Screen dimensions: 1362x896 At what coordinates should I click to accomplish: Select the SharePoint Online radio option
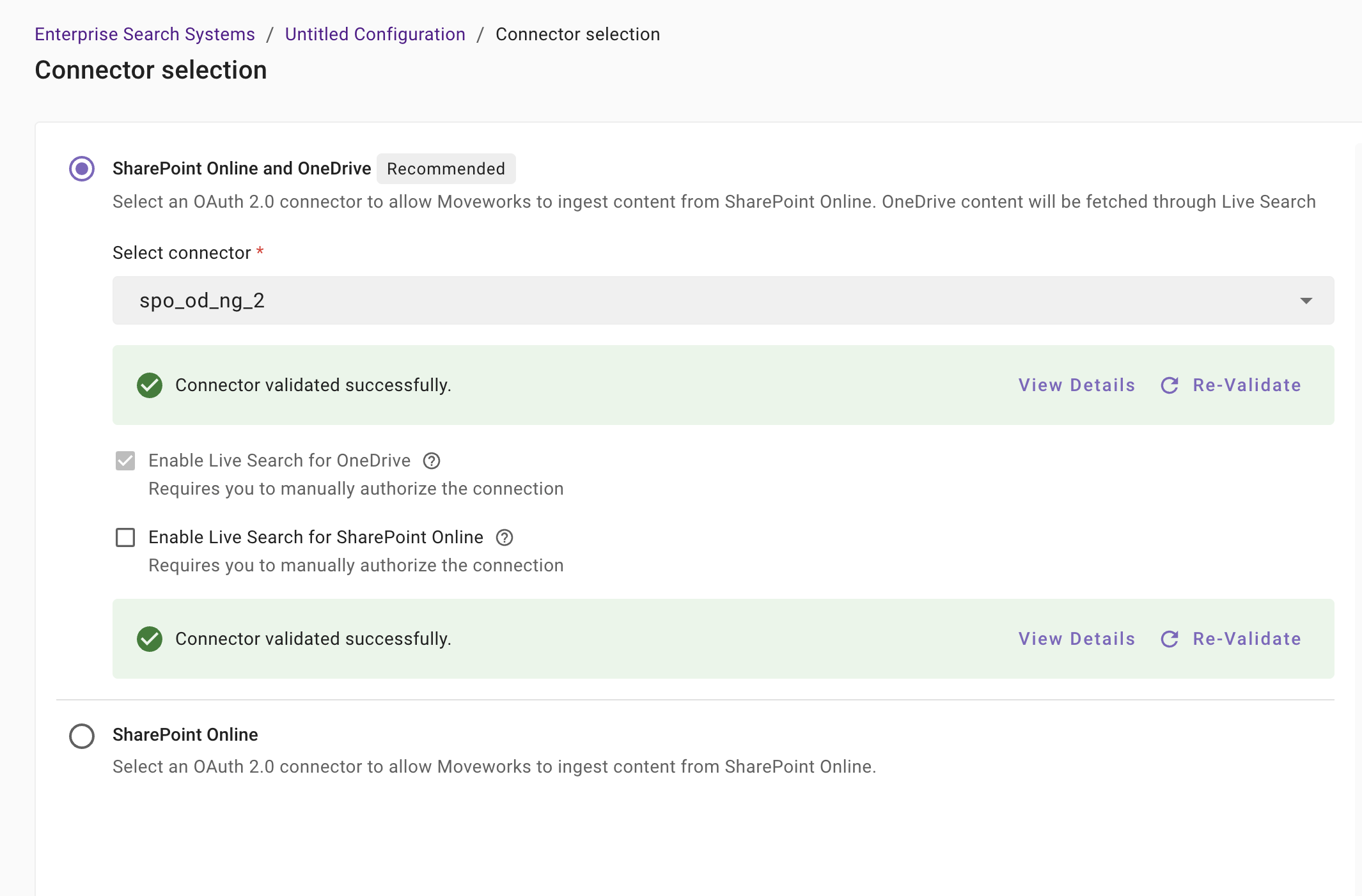click(82, 736)
